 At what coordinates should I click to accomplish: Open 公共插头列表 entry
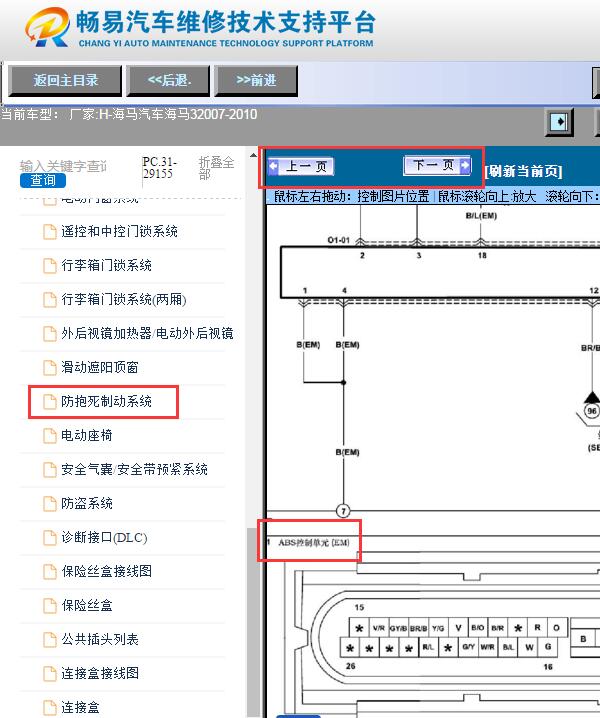[x=100, y=639]
